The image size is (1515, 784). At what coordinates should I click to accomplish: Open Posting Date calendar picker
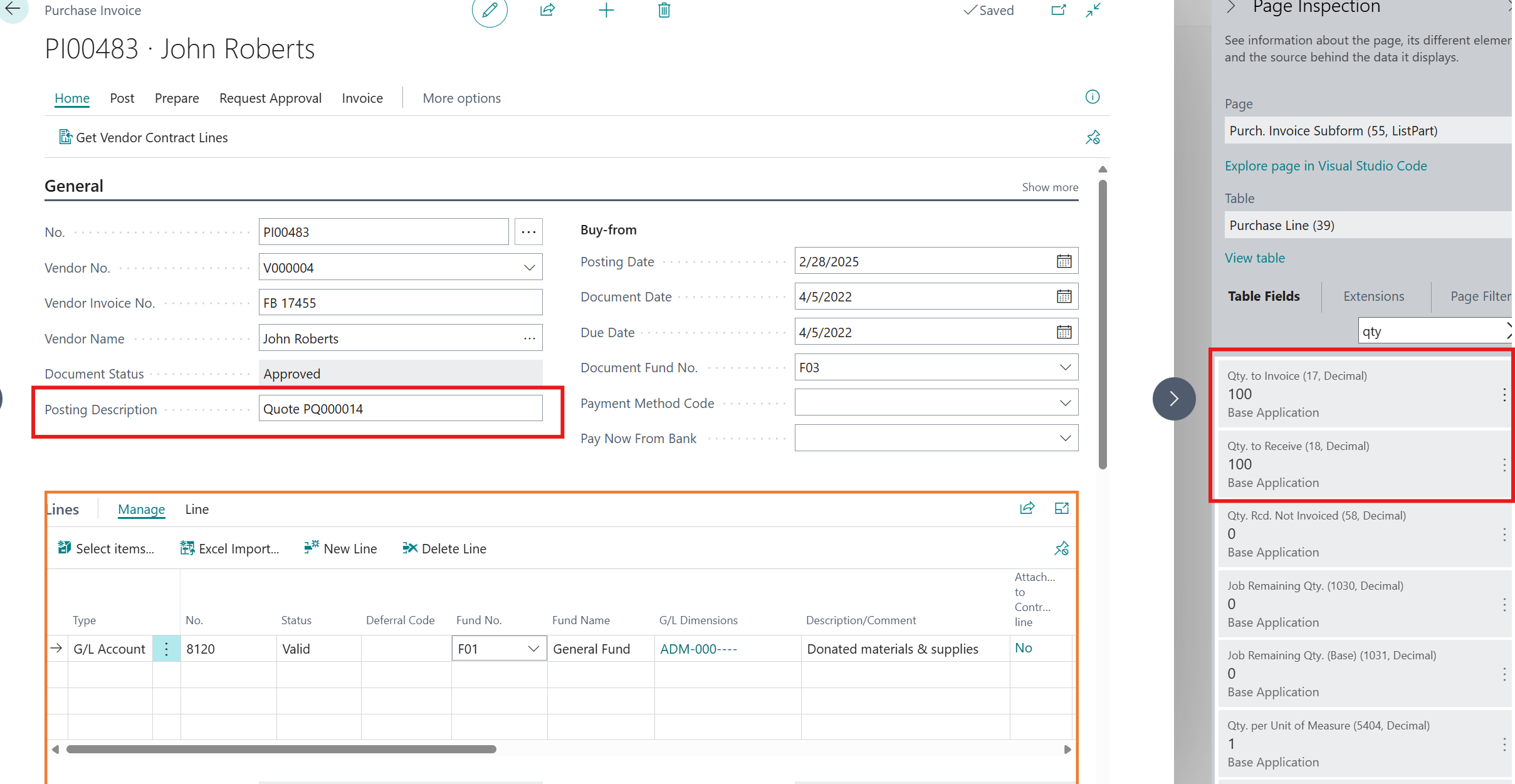(x=1064, y=261)
